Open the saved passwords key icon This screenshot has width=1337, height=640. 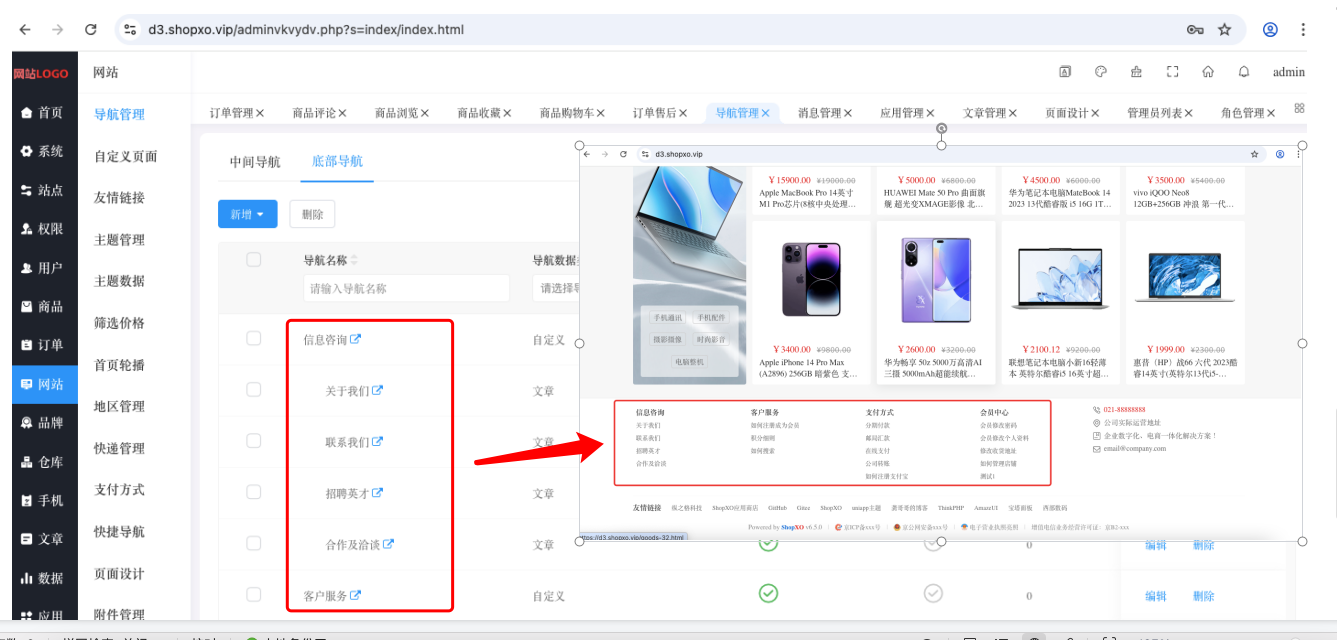pos(1195,30)
